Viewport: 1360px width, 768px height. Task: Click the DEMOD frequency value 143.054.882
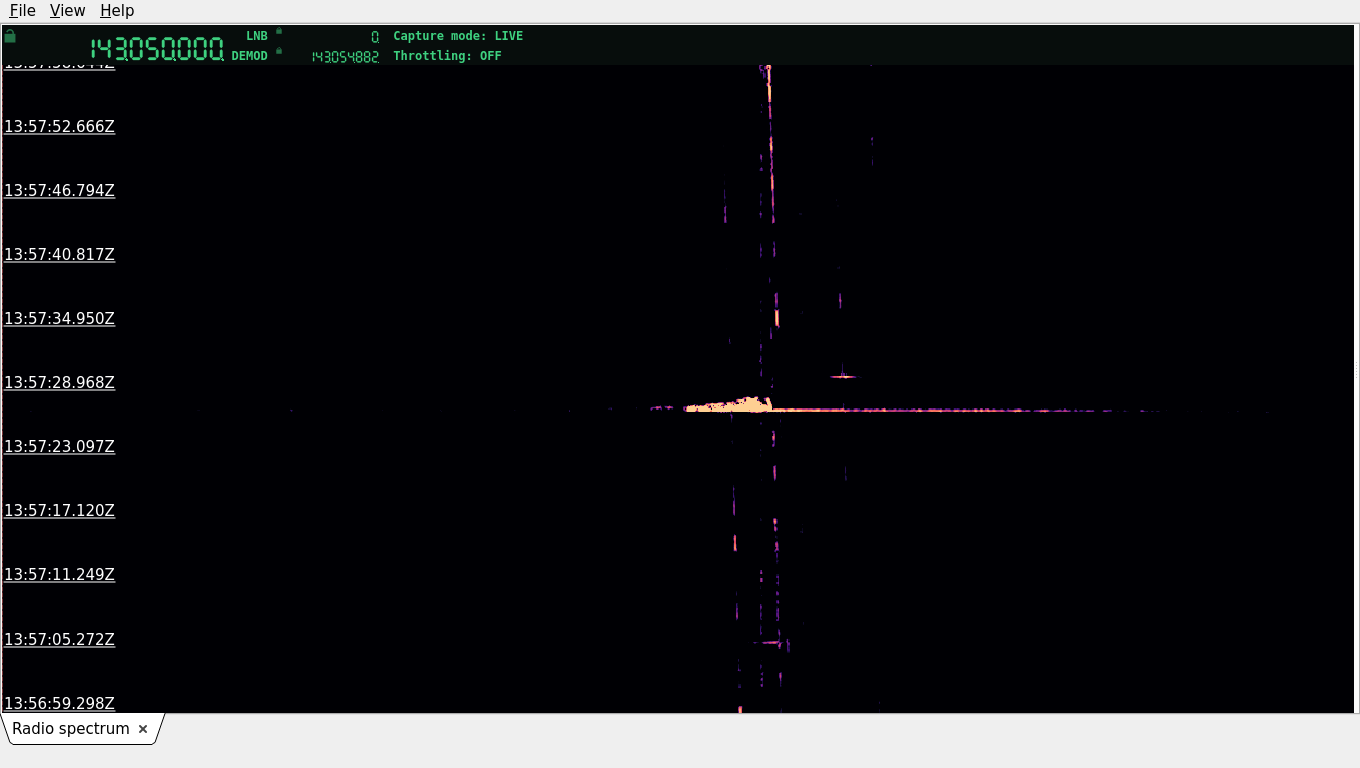(345, 57)
